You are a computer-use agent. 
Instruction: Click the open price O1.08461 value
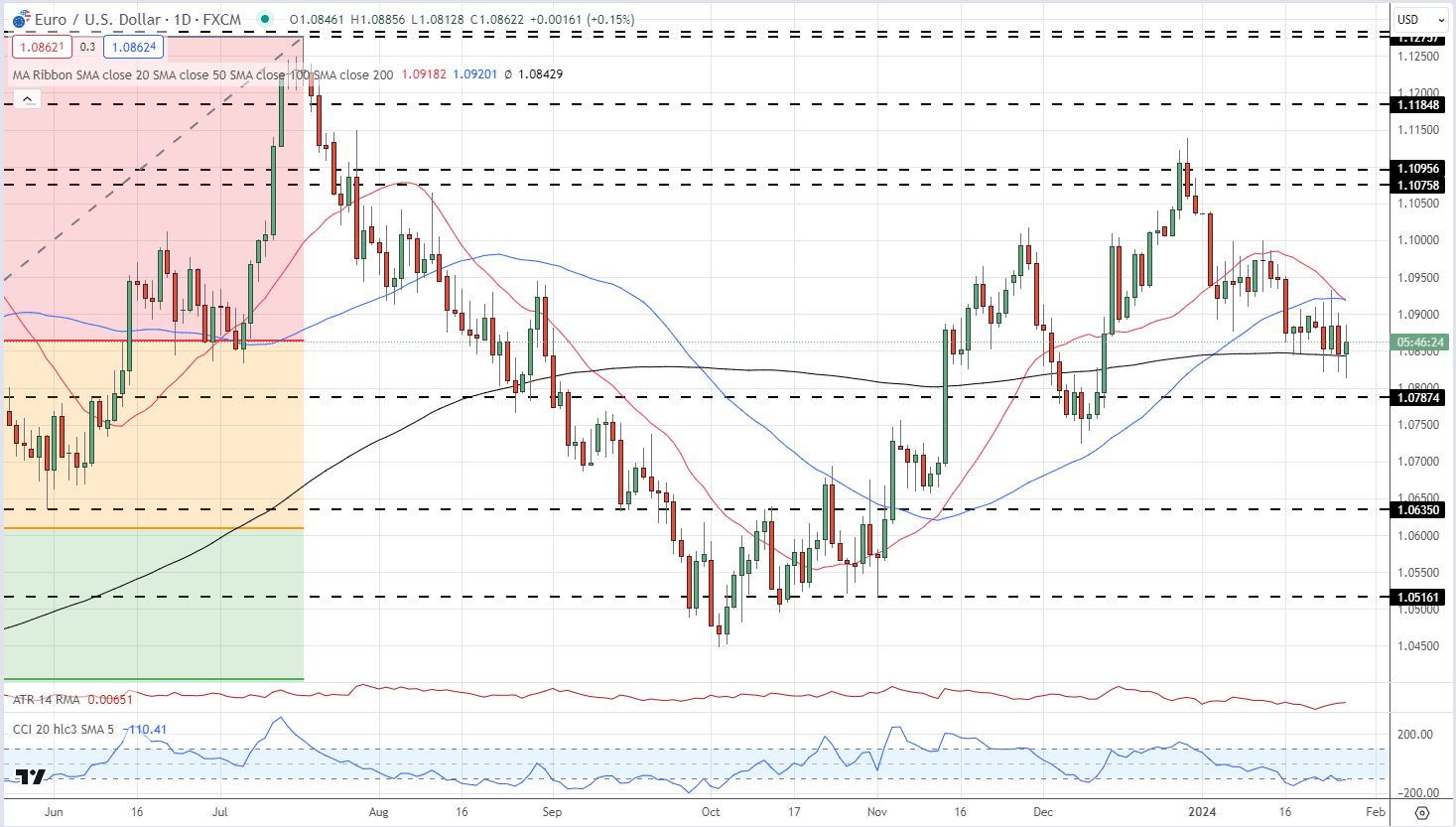point(317,20)
